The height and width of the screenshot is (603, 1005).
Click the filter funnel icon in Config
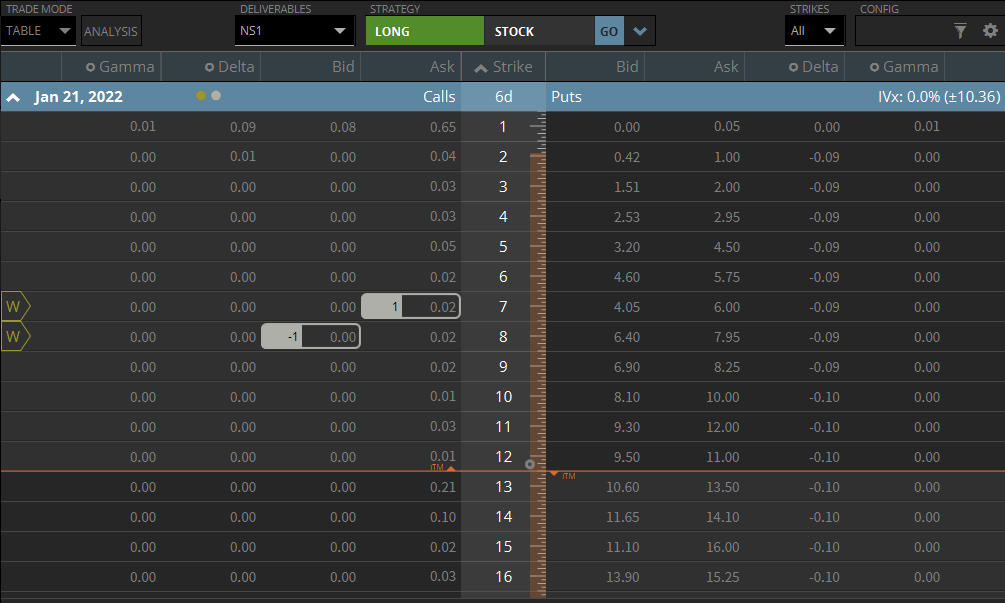point(960,31)
